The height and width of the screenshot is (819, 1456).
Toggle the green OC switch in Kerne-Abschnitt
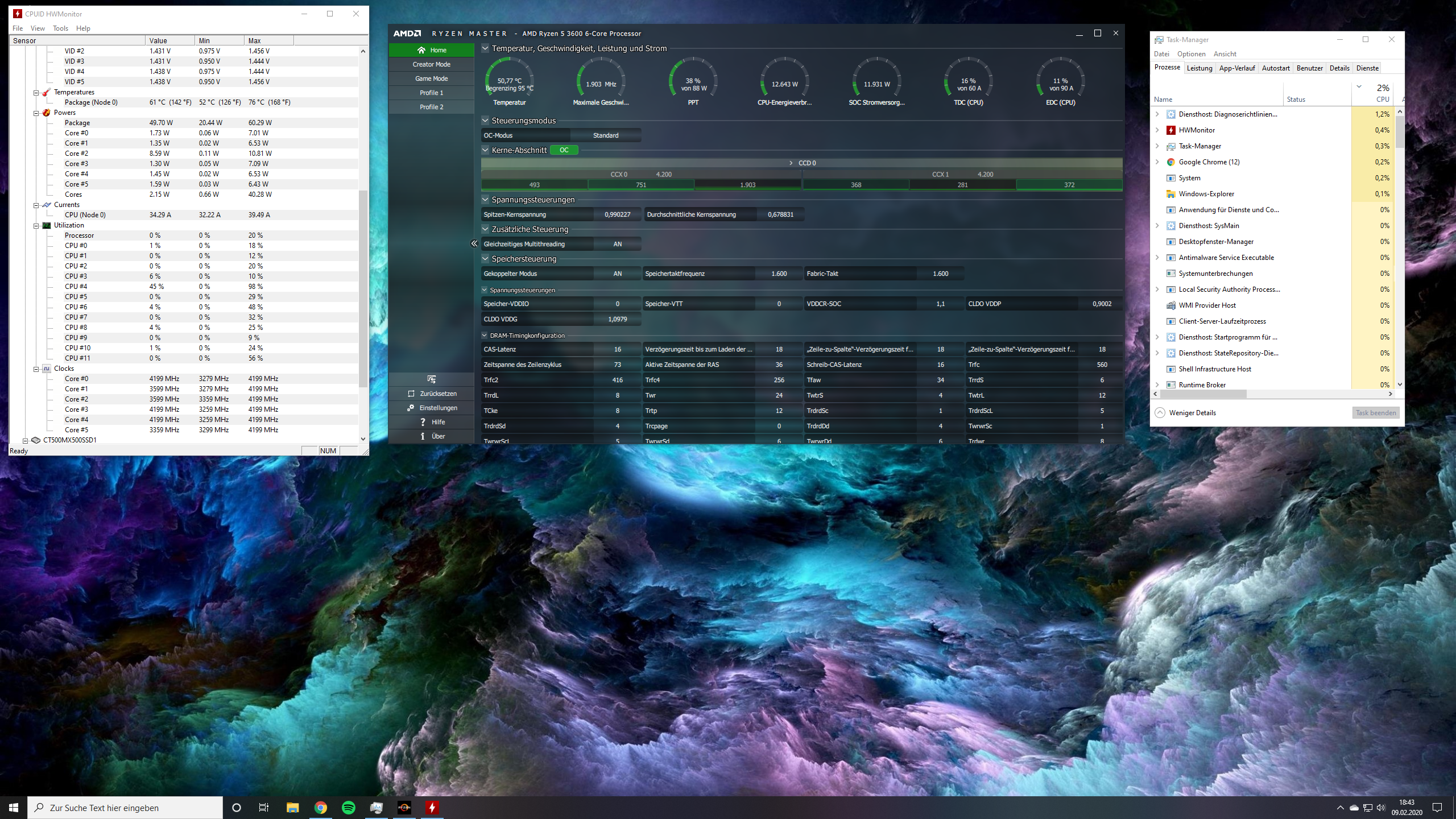click(564, 150)
